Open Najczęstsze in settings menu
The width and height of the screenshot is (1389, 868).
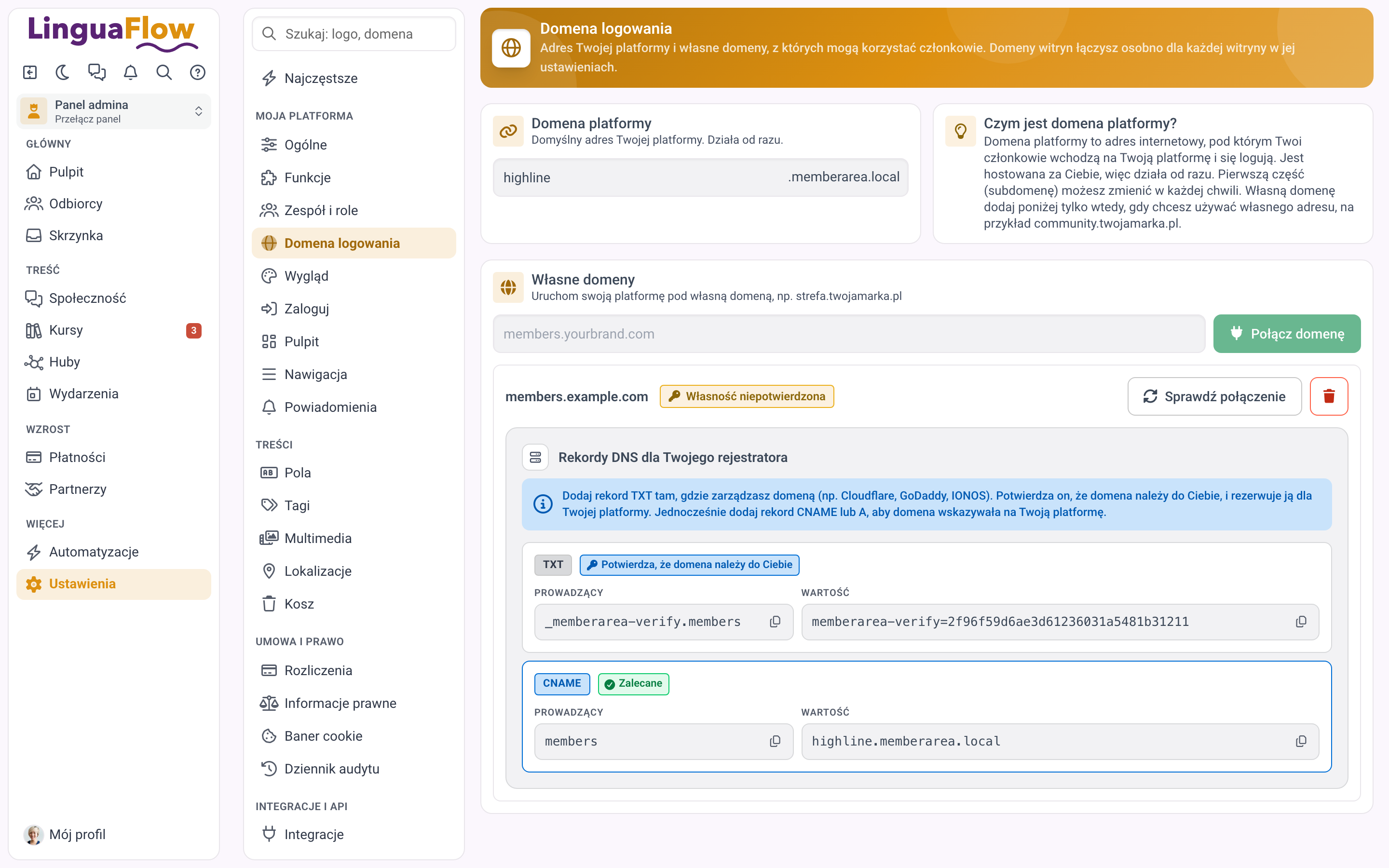click(354, 78)
